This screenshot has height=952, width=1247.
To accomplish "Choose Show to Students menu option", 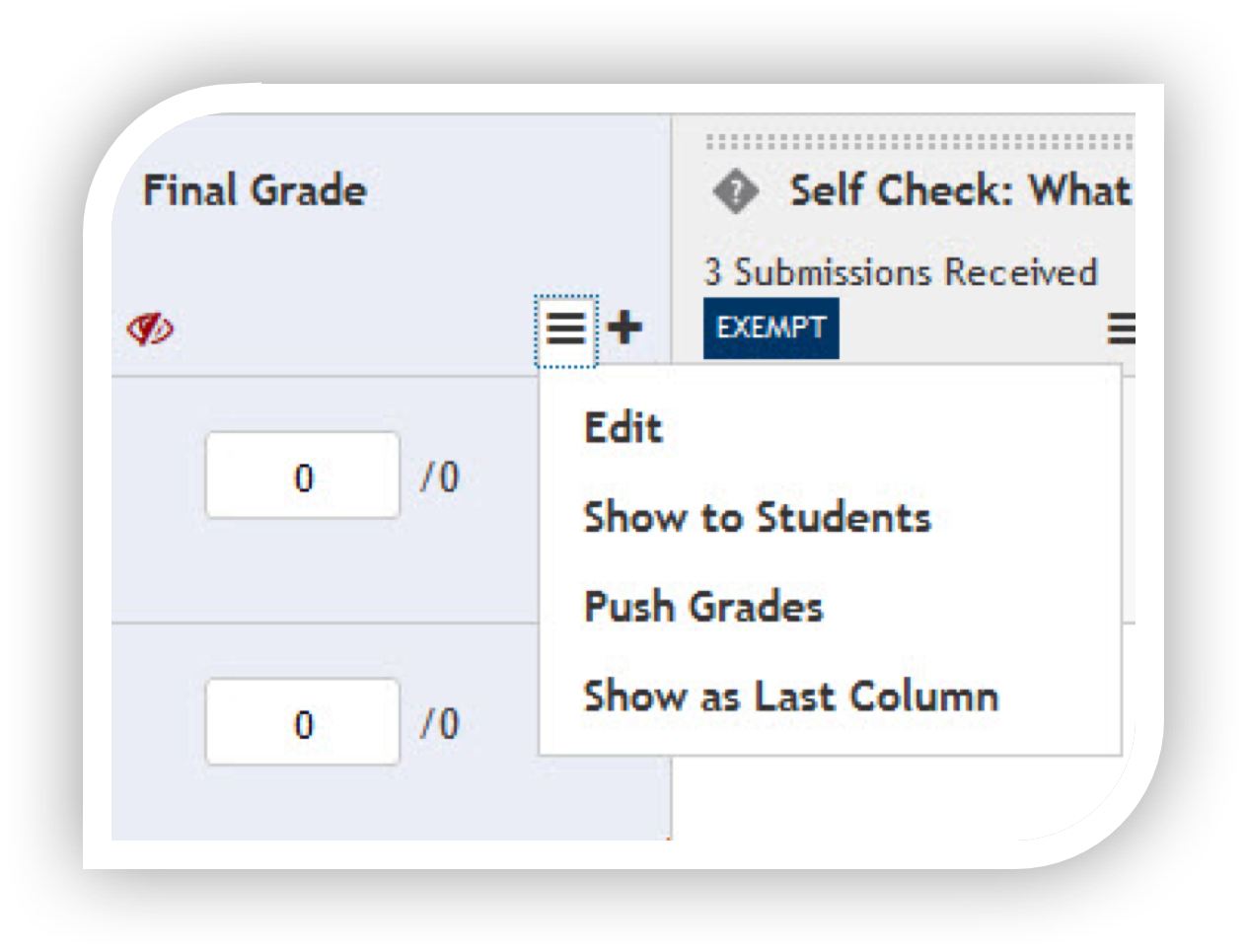I will (757, 517).
